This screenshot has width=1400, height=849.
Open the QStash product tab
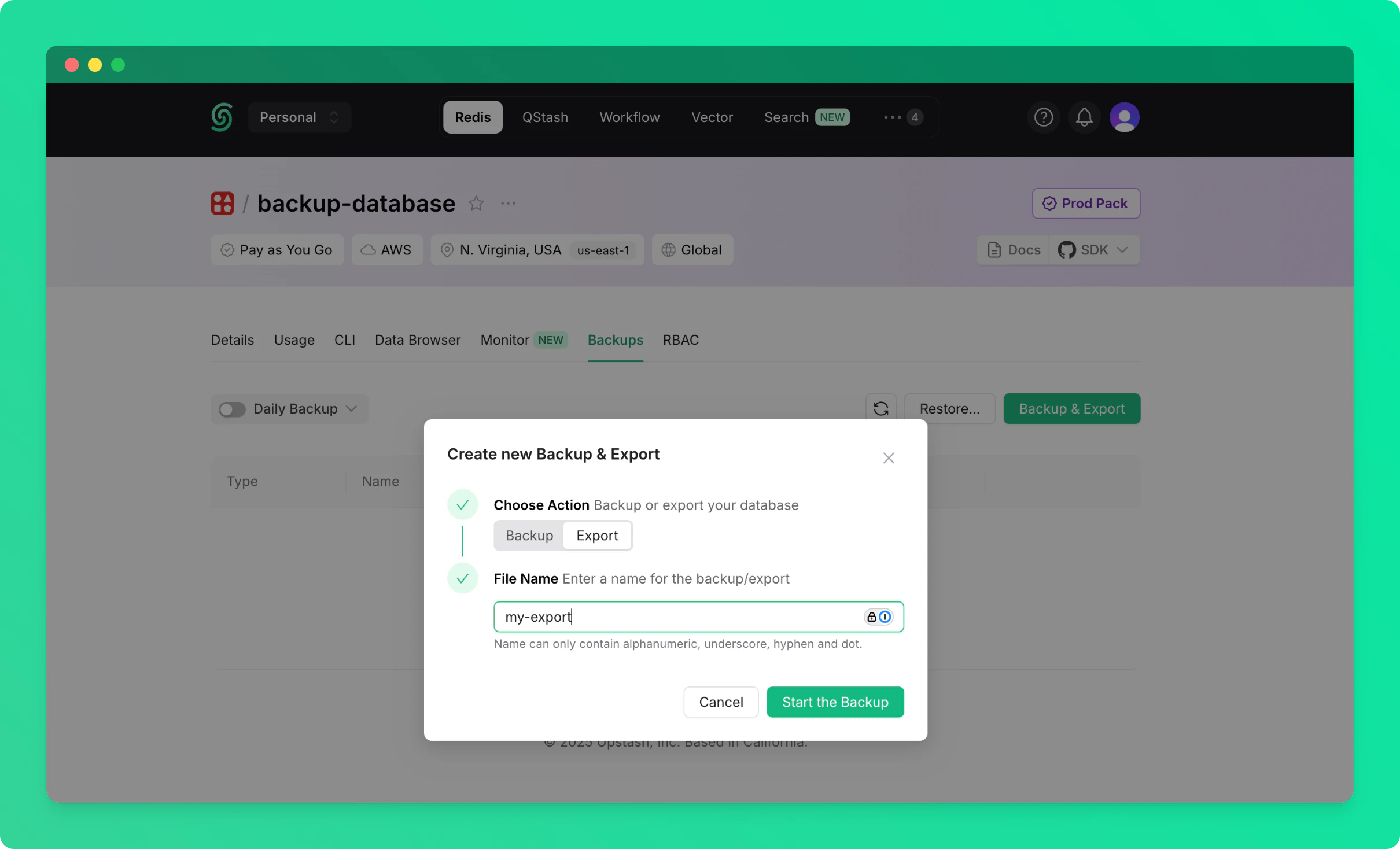(x=545, y=117)
